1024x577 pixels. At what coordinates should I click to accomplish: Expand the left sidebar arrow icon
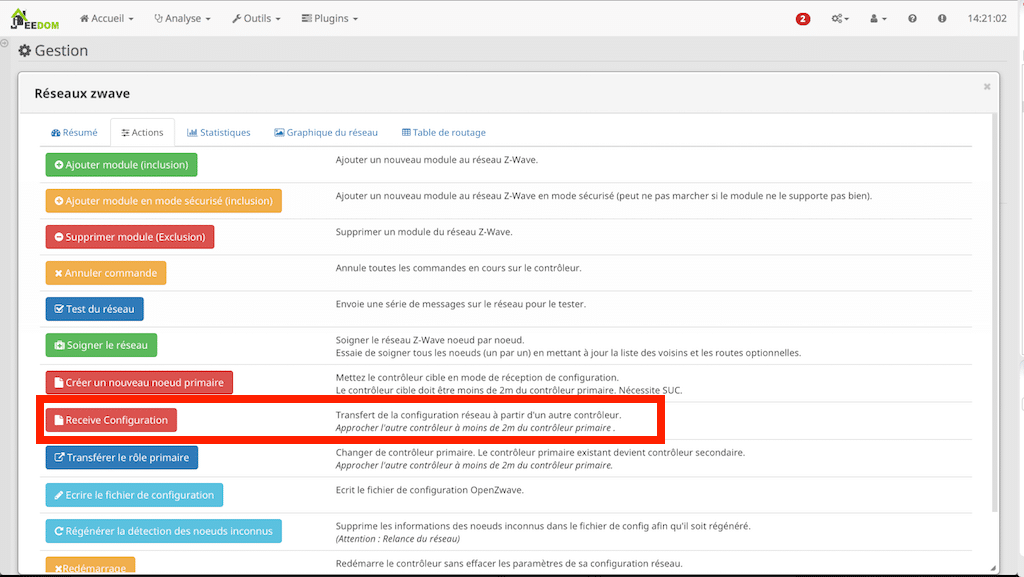(x=5, y=45)
